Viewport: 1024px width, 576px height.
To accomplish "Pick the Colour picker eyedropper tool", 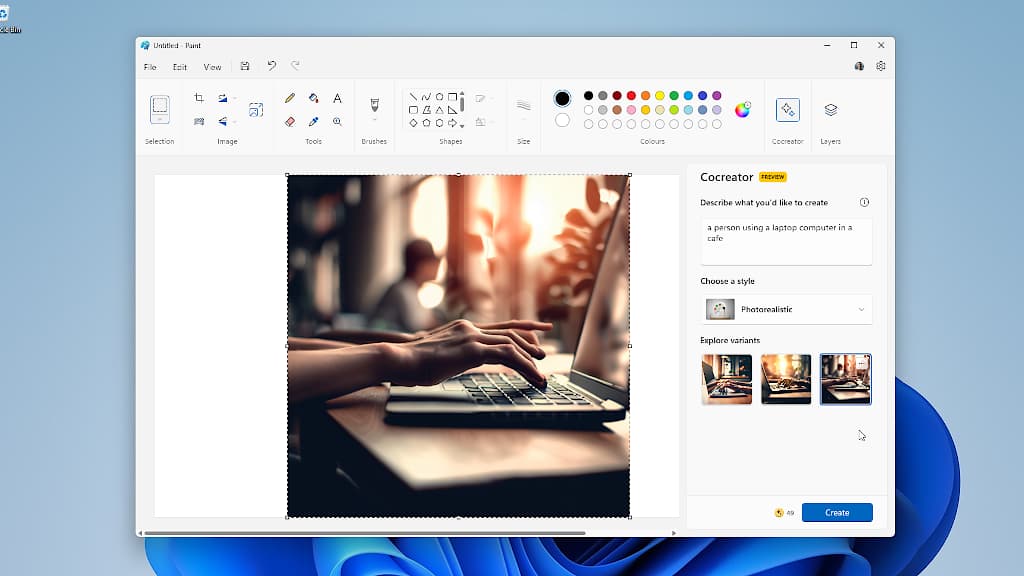I will pyautogui.click(x=314, y=120).
